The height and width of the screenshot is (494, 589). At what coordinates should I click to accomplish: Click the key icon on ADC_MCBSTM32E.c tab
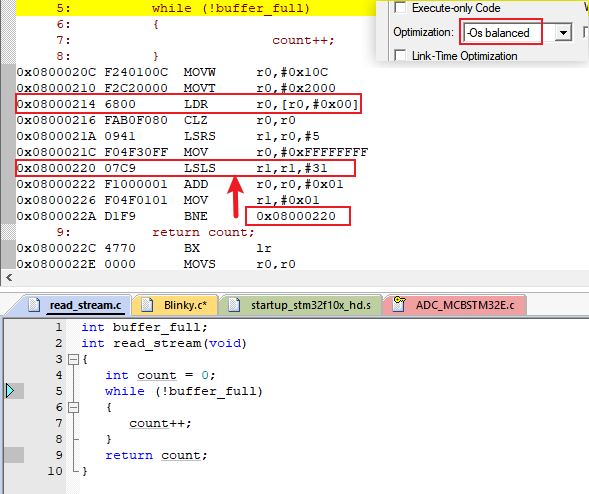pyautogui.click(x=399, y=304)
